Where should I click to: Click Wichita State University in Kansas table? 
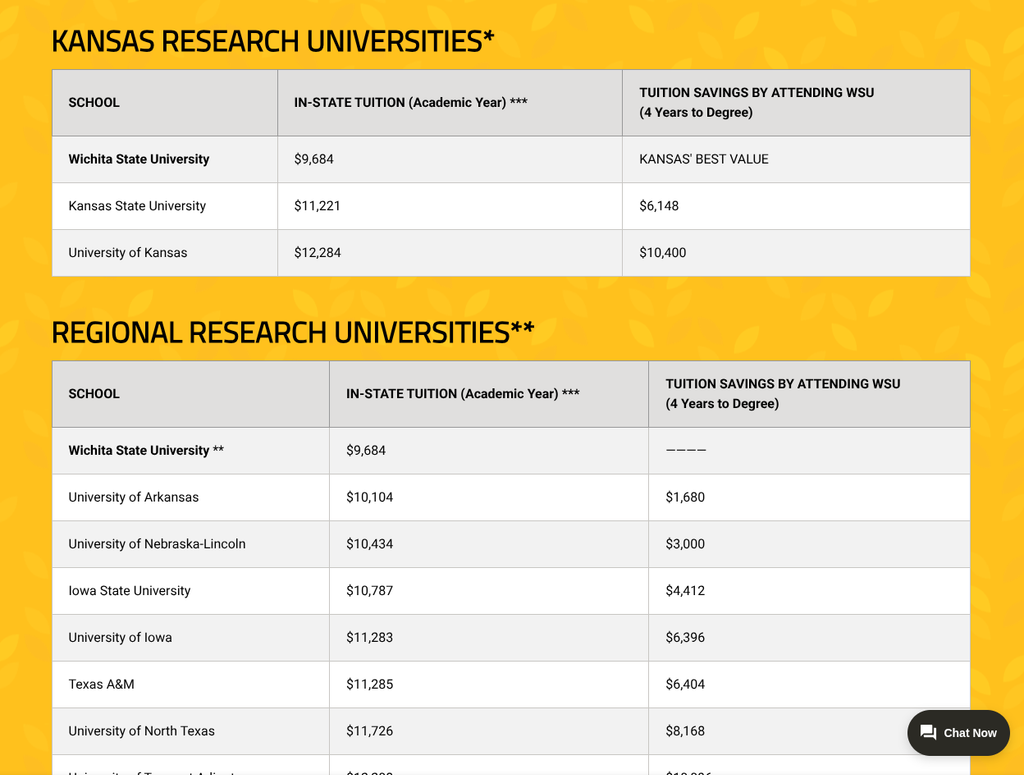[x=139, y=159]
